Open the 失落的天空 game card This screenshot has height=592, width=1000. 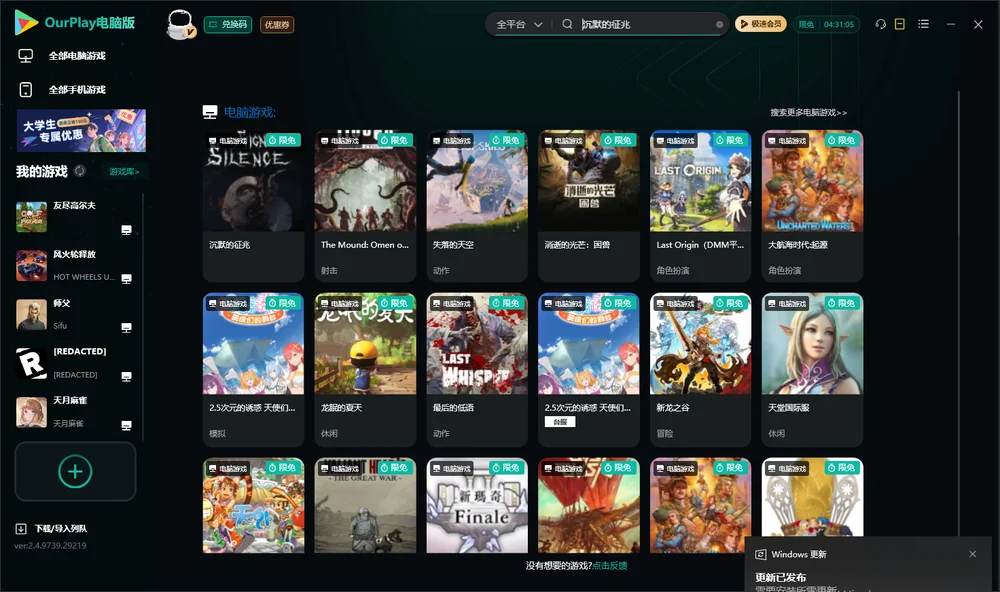(477, 205)
